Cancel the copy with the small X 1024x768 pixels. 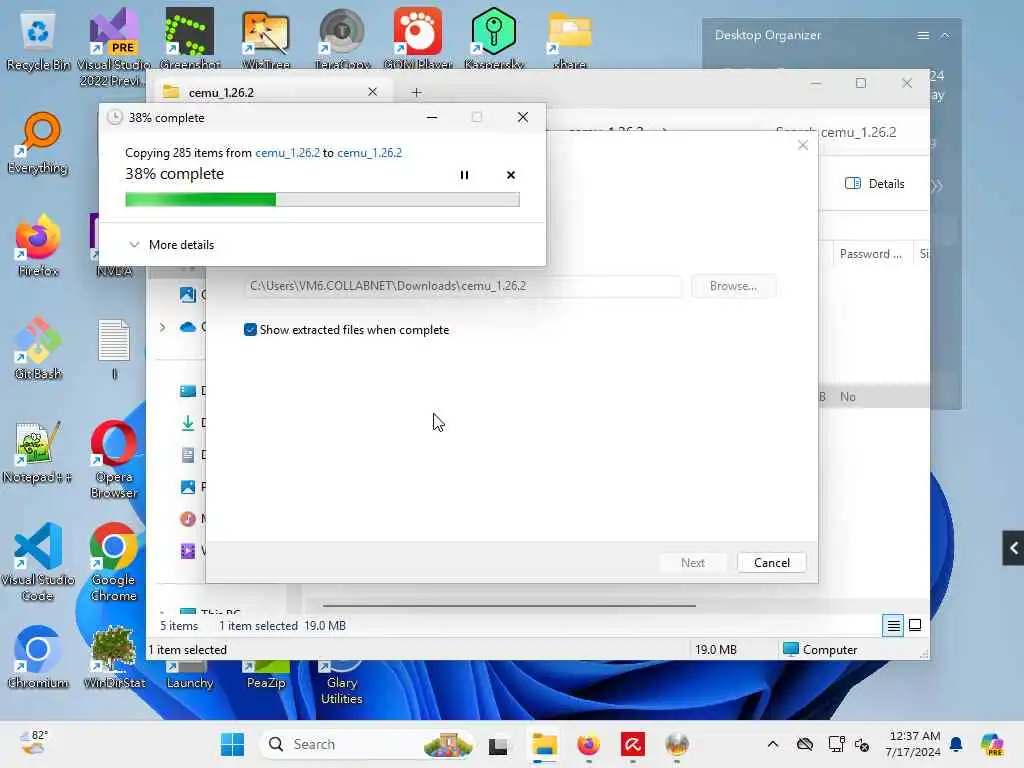click(511, 175)
